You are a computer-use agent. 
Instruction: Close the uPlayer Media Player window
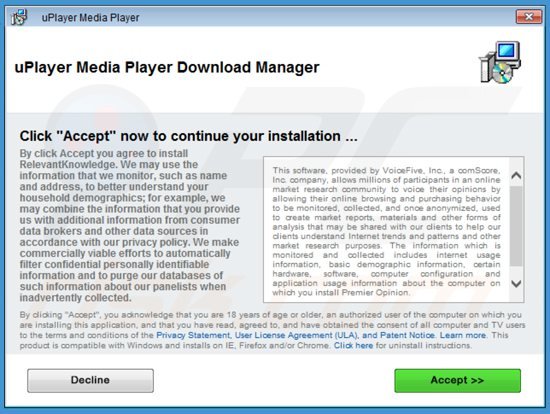[x=529, y=16]
